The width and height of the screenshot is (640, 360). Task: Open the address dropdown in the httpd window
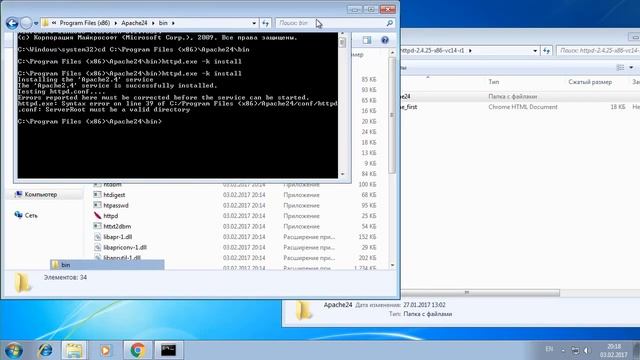(x=535, y=51)
